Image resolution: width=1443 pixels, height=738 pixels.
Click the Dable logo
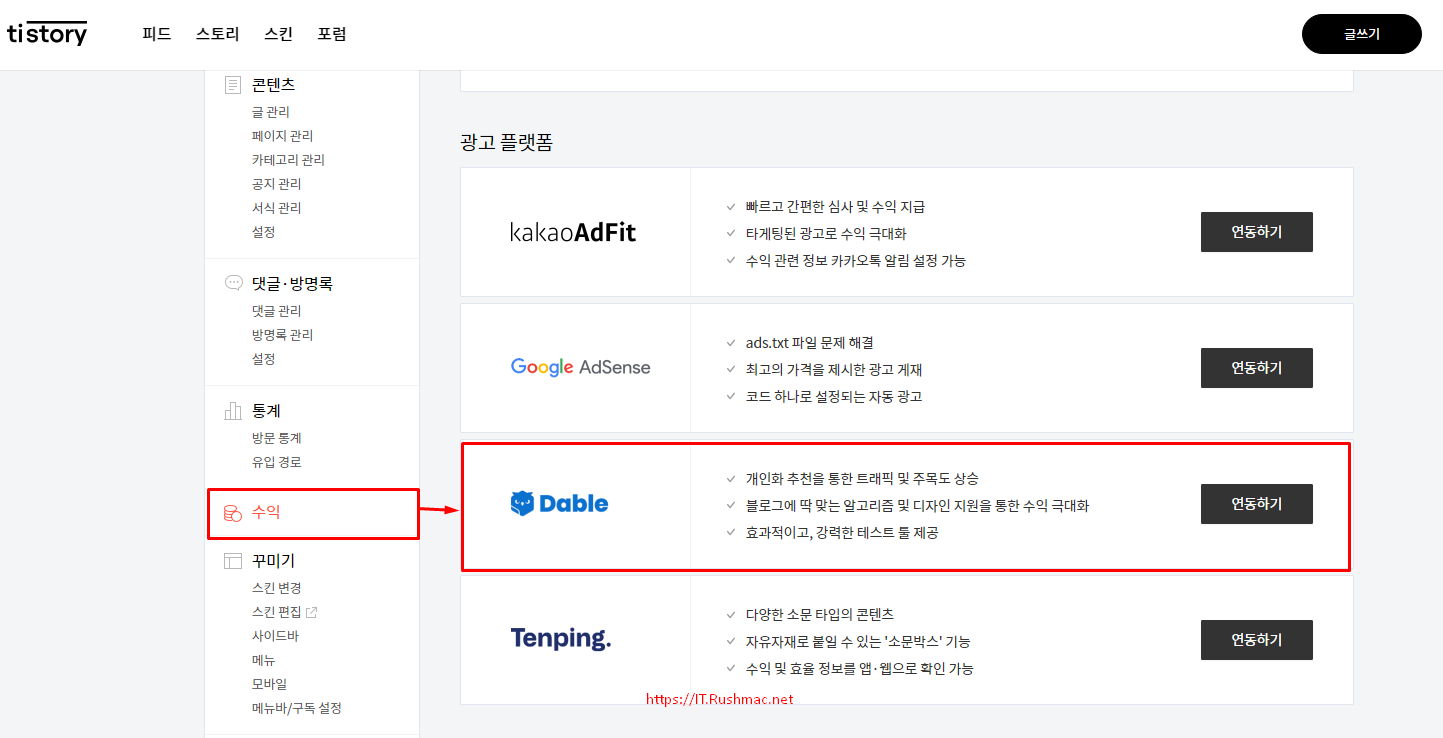point(559,503)
